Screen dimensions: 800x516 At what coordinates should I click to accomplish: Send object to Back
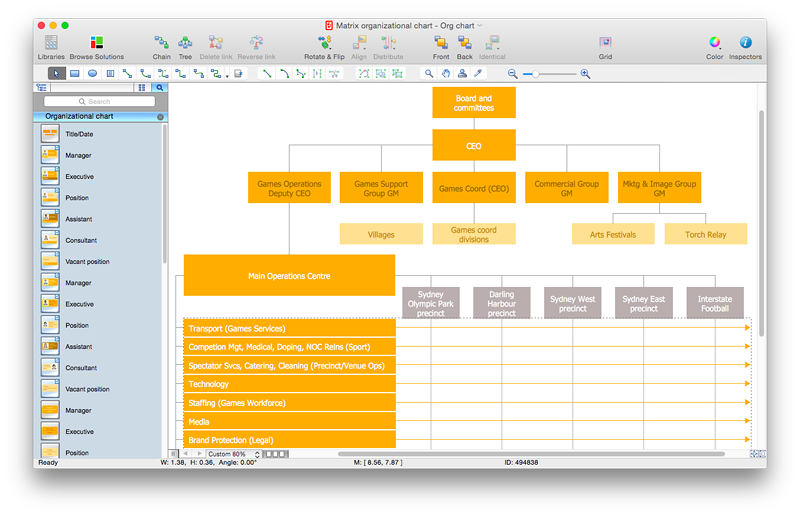(x=465, y=43)
